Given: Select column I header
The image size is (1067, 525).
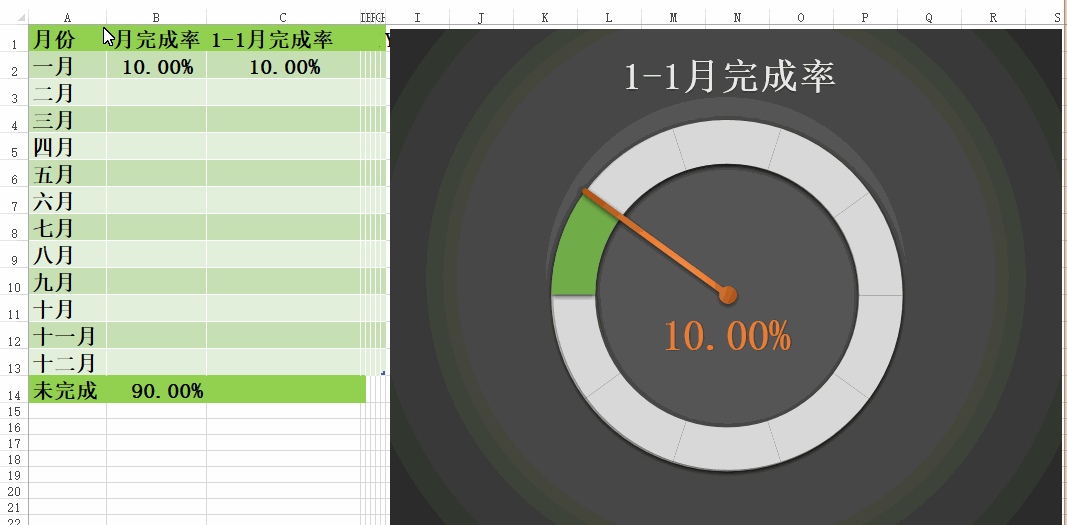Looking at the screenshot, I should (x=417, y=17).
